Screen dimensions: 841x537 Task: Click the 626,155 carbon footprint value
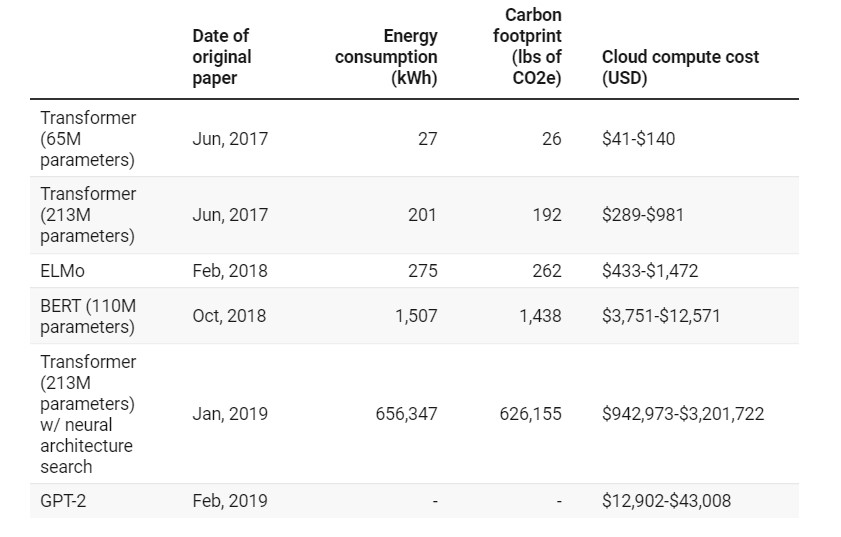tap(530, 414)
